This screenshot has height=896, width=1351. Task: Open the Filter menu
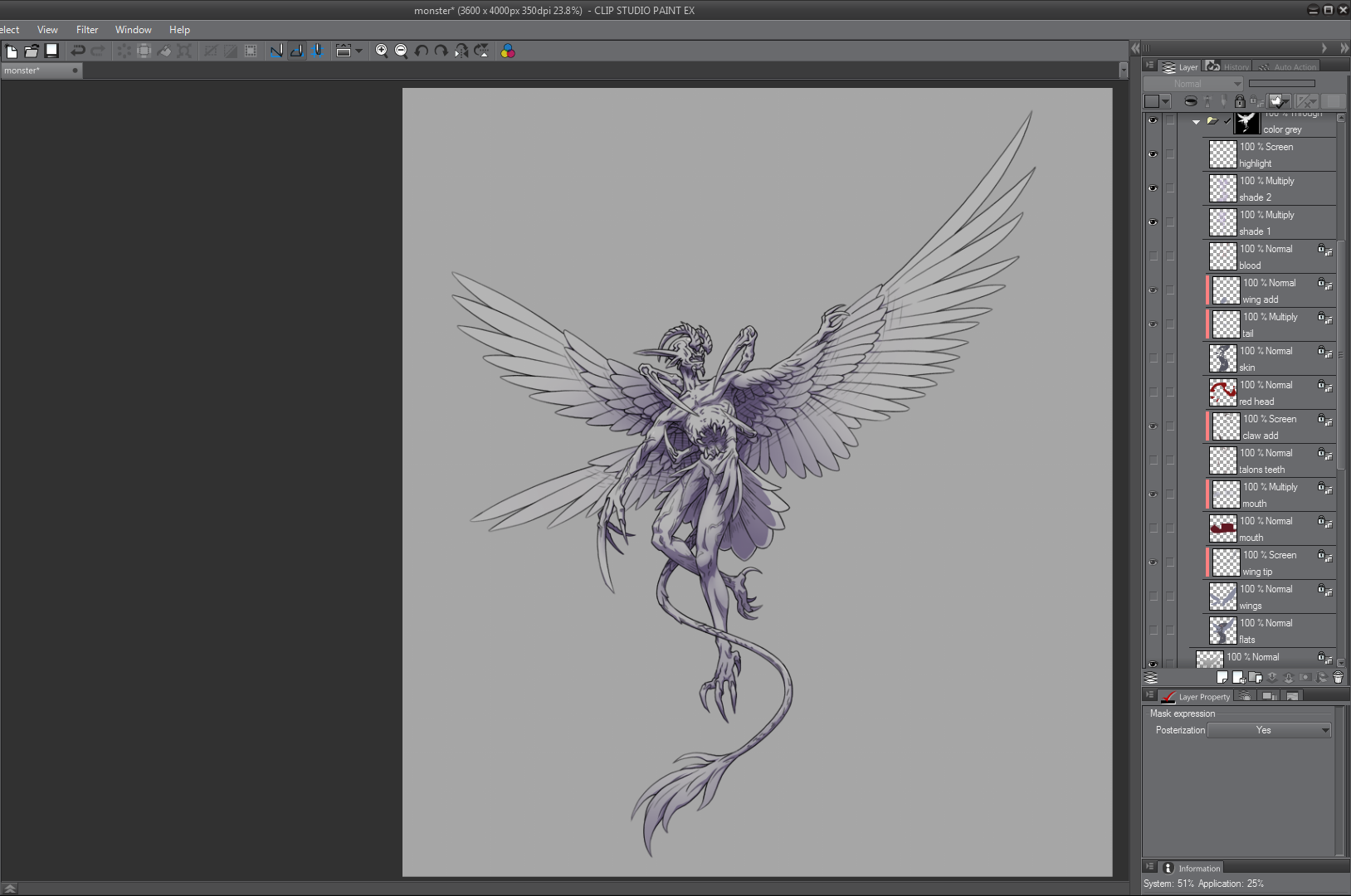click(x=87, y=30)
